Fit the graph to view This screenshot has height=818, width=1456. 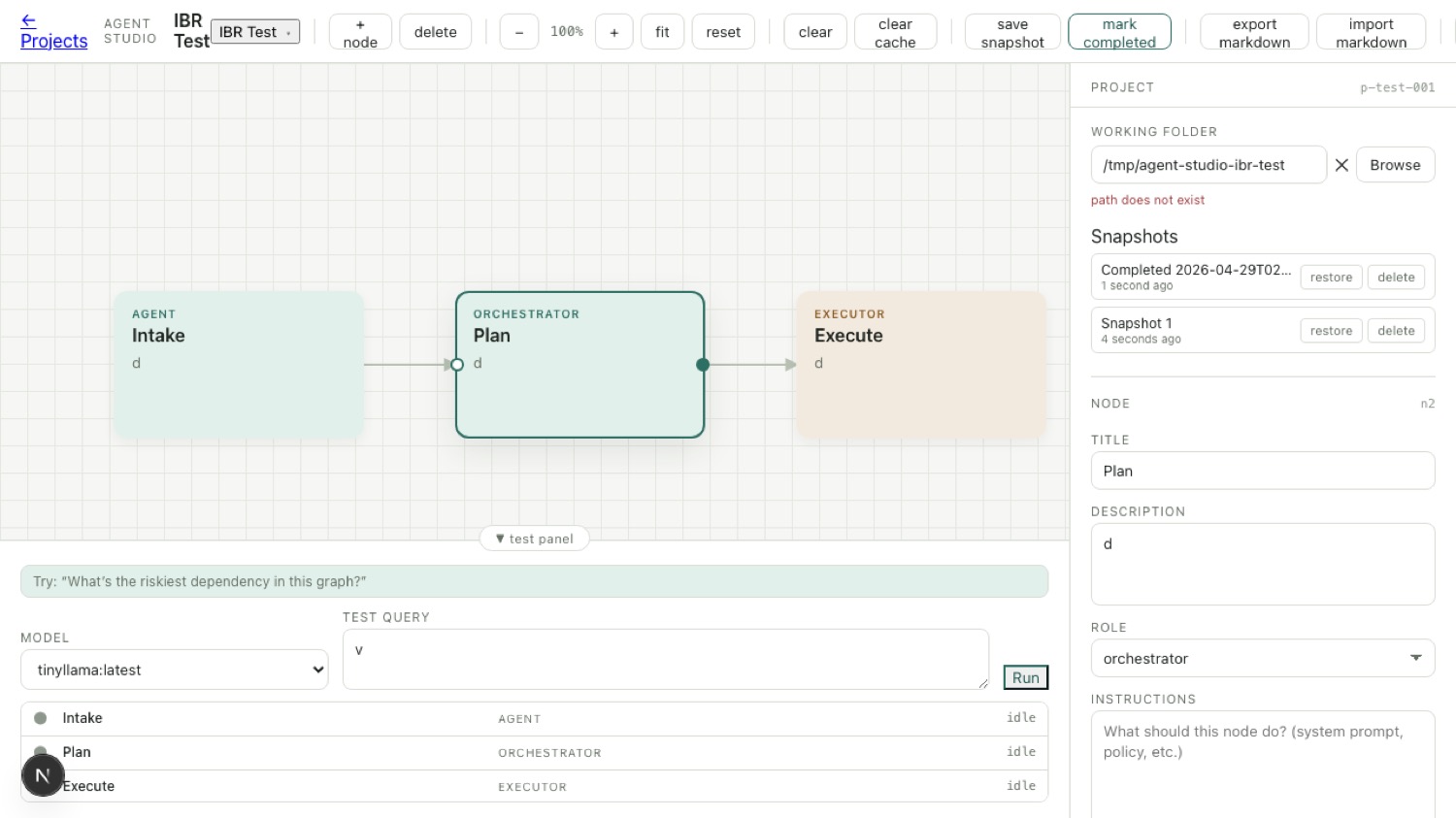662,32
